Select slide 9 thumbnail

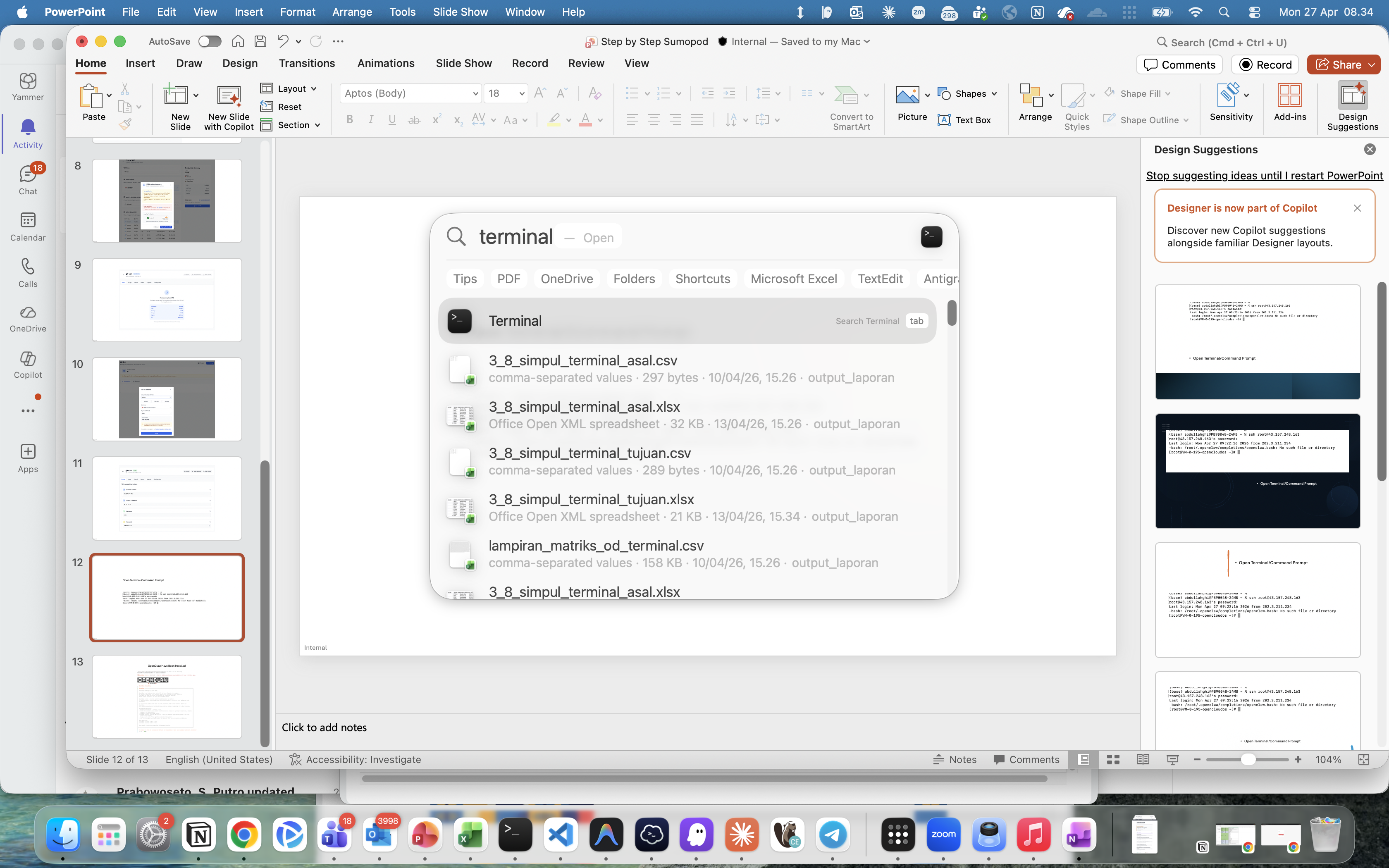167,300
